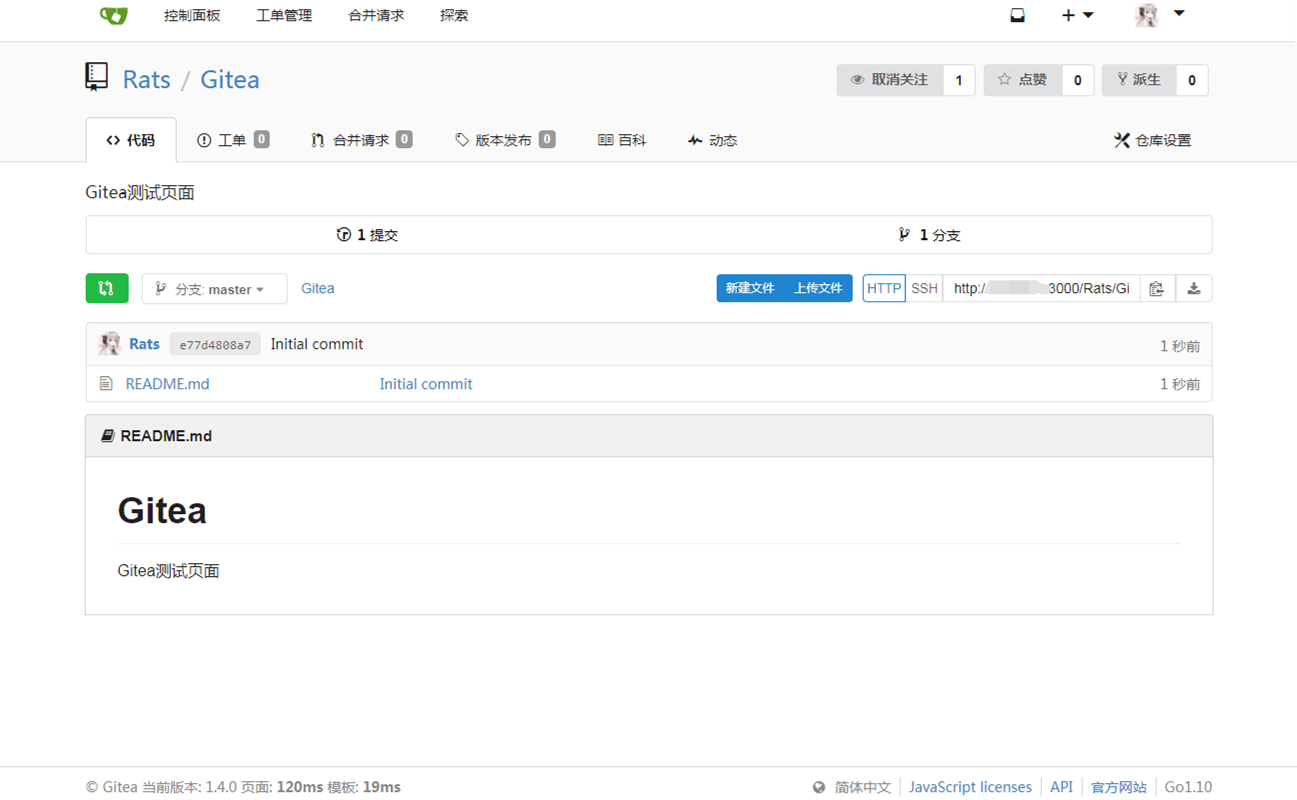This screenshot has width=1297, height=800.
Task: Click the Gitea breadcrumb path link
Action: click(318, 288)
